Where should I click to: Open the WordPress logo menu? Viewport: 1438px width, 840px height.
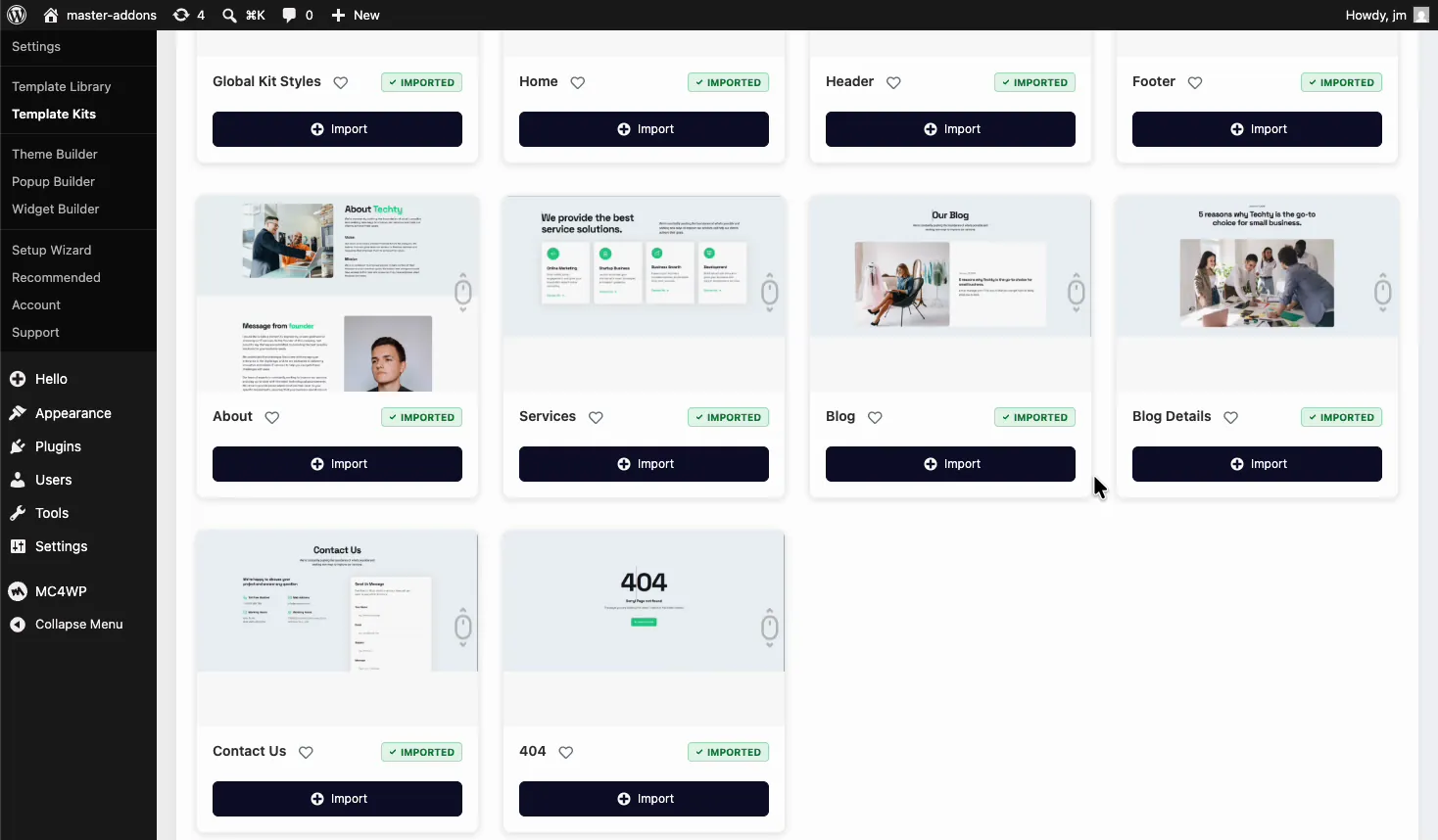tap(17, 15)
